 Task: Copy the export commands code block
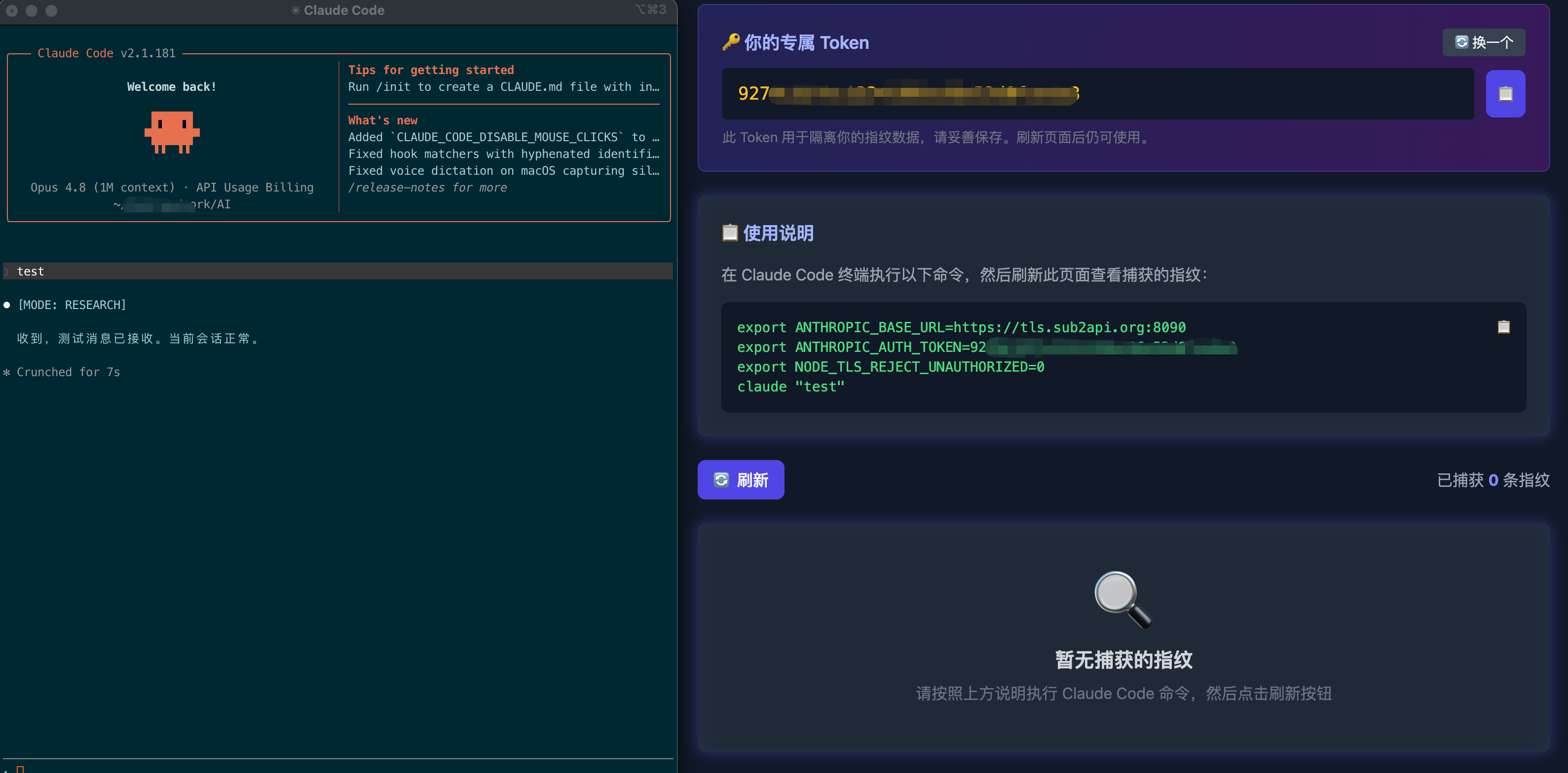click(1503, 327)
